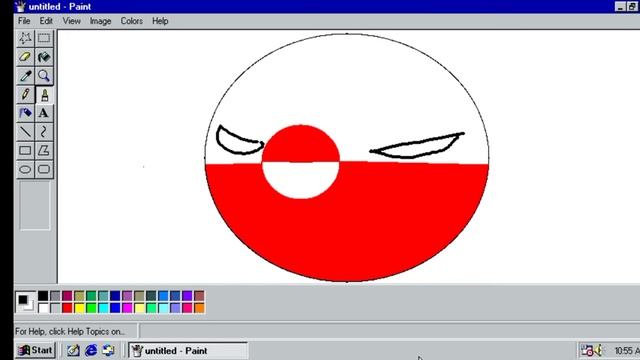Click the untitled - Paint taskbar button
This screenshot has height=360, width=640.
pos(188,351)
